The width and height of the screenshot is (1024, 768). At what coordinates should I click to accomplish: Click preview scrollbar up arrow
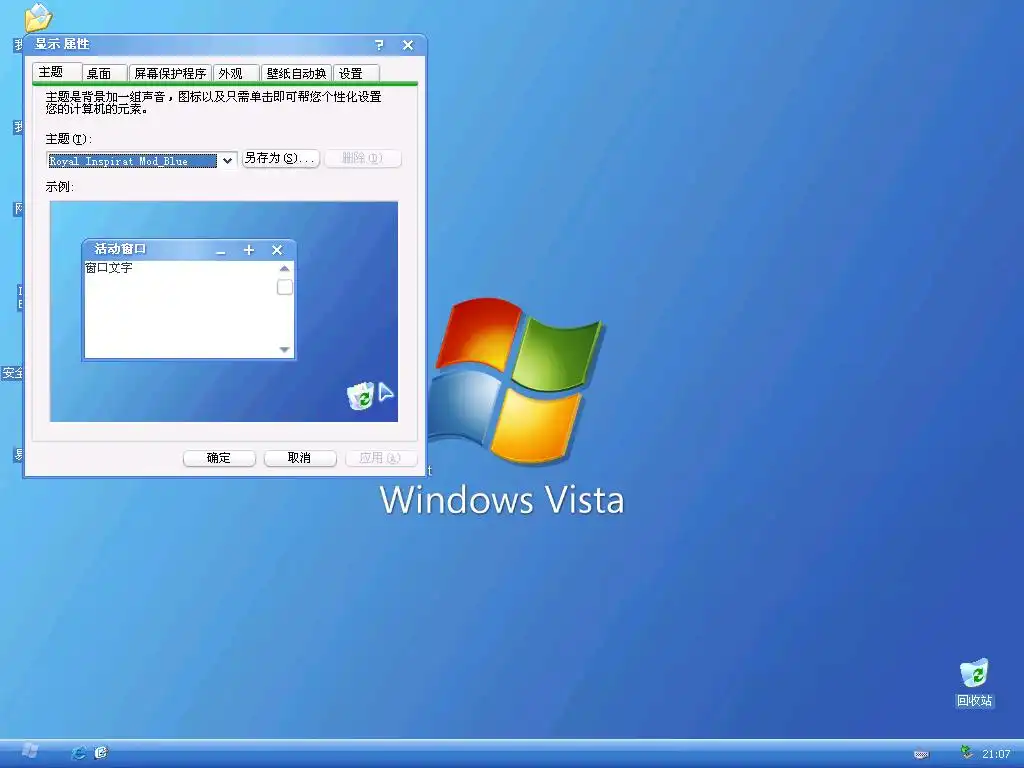point(285,268)
